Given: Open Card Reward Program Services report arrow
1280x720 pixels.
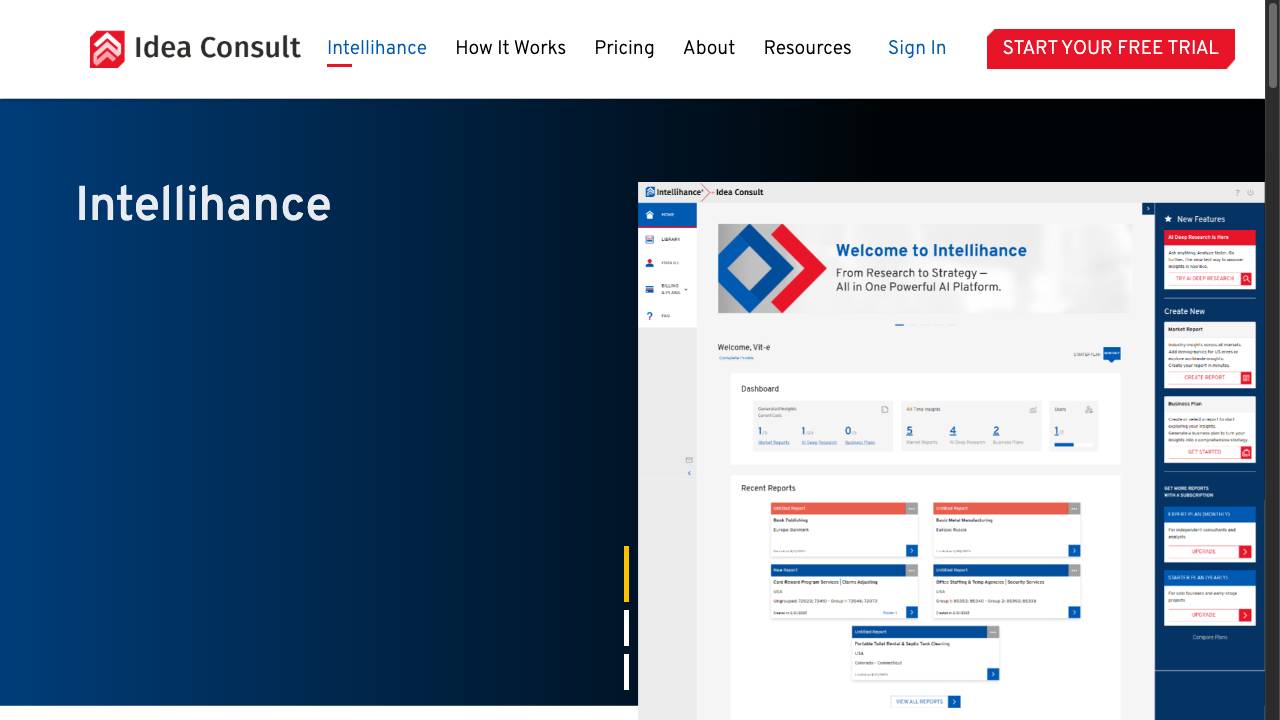Looking at the screenshot, I should (912, 612).
